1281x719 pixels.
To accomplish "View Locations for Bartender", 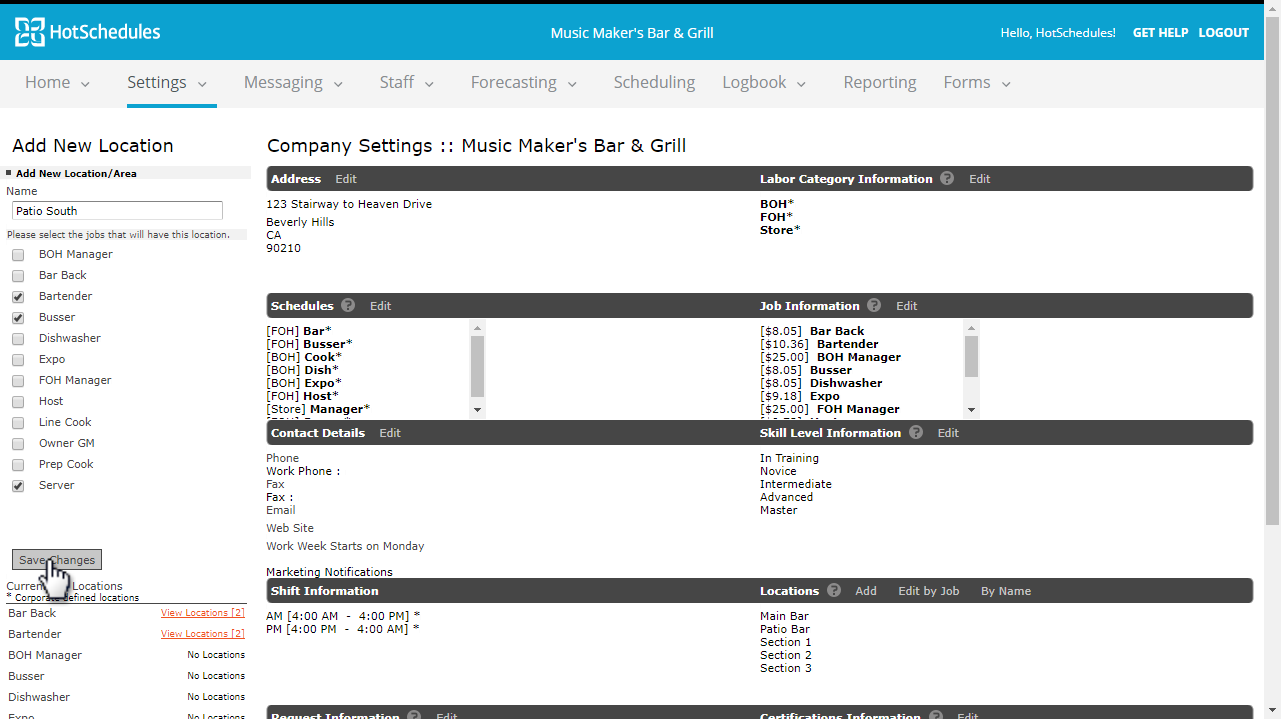I will click(203, 634).
